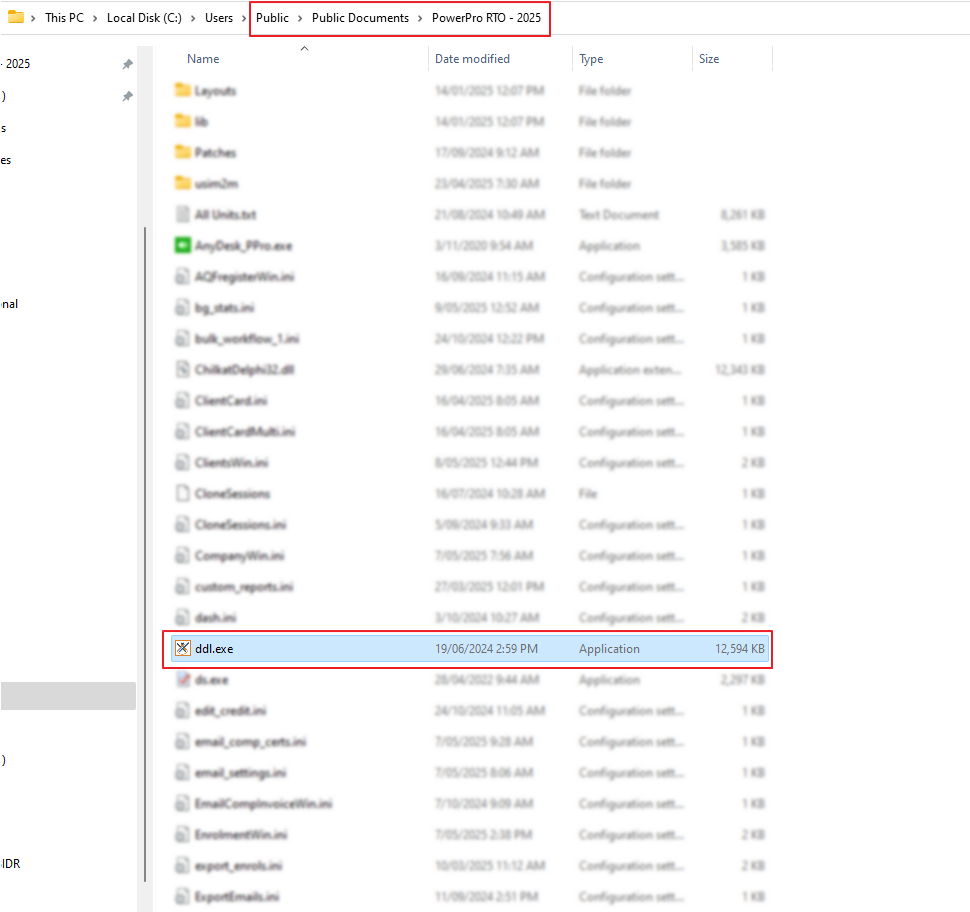Select the ClientCardMulti.ini file name
The height and width of the screenshot is (912, 970).
coord(245,431)
